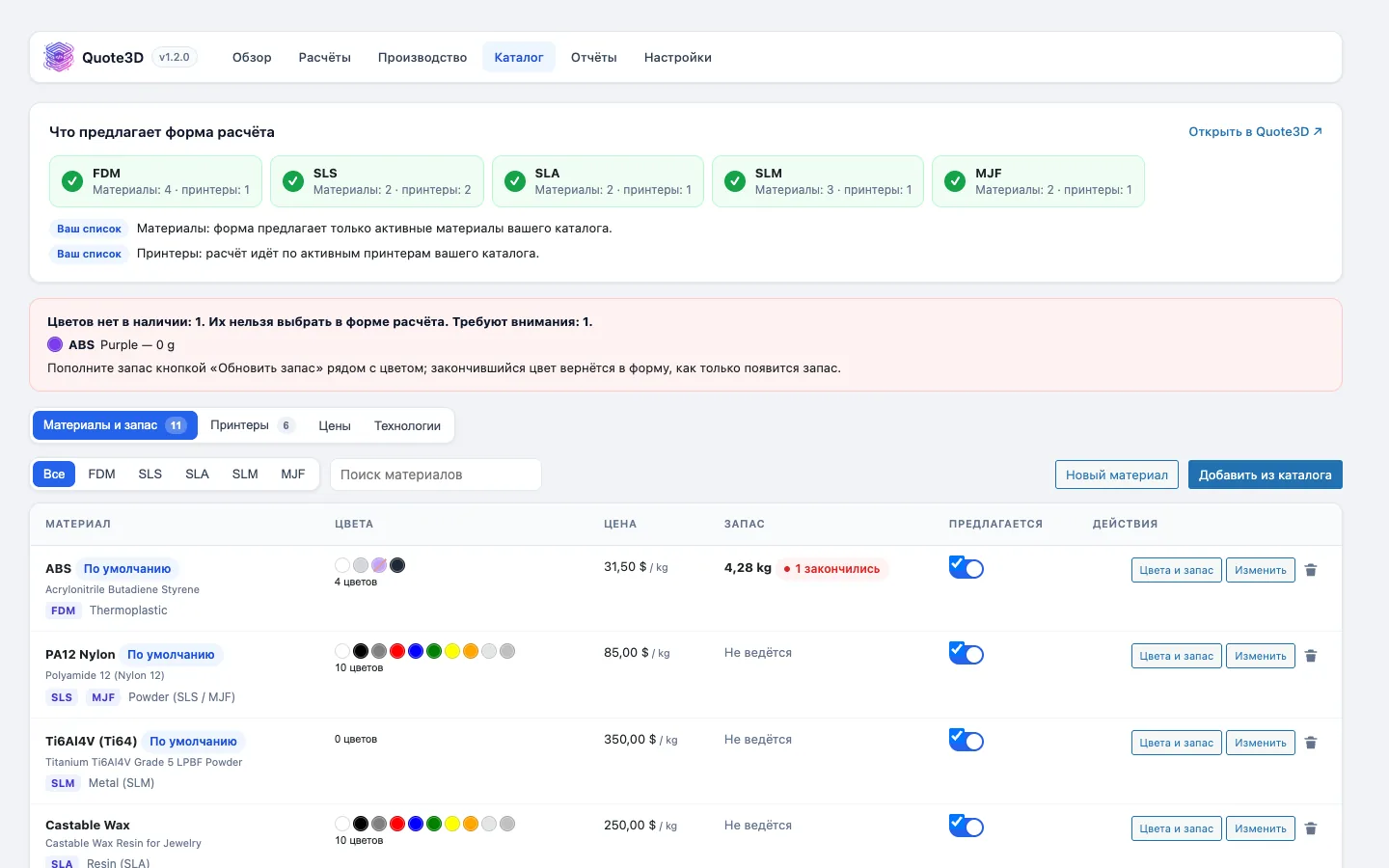
Task: Click 'Добавить из каталога' button
Action: [x=1266, y=475]
